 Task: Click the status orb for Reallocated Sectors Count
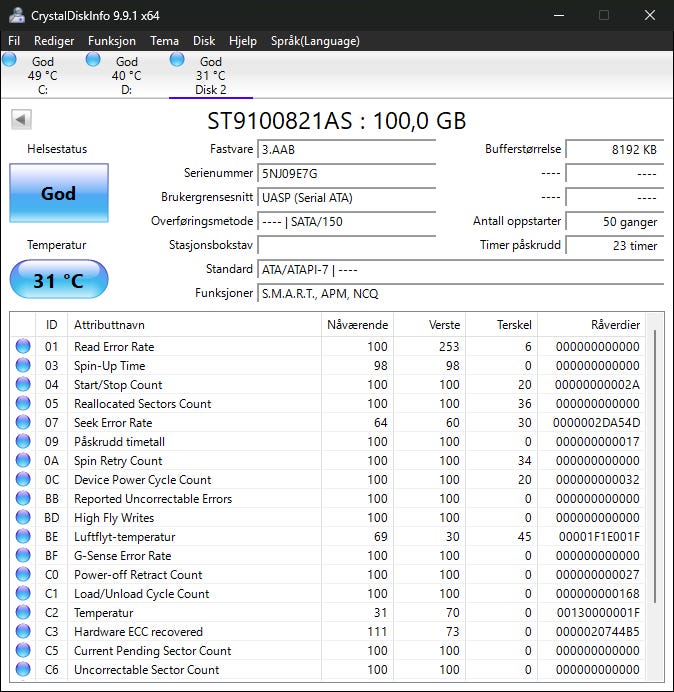tap(23, 403)
